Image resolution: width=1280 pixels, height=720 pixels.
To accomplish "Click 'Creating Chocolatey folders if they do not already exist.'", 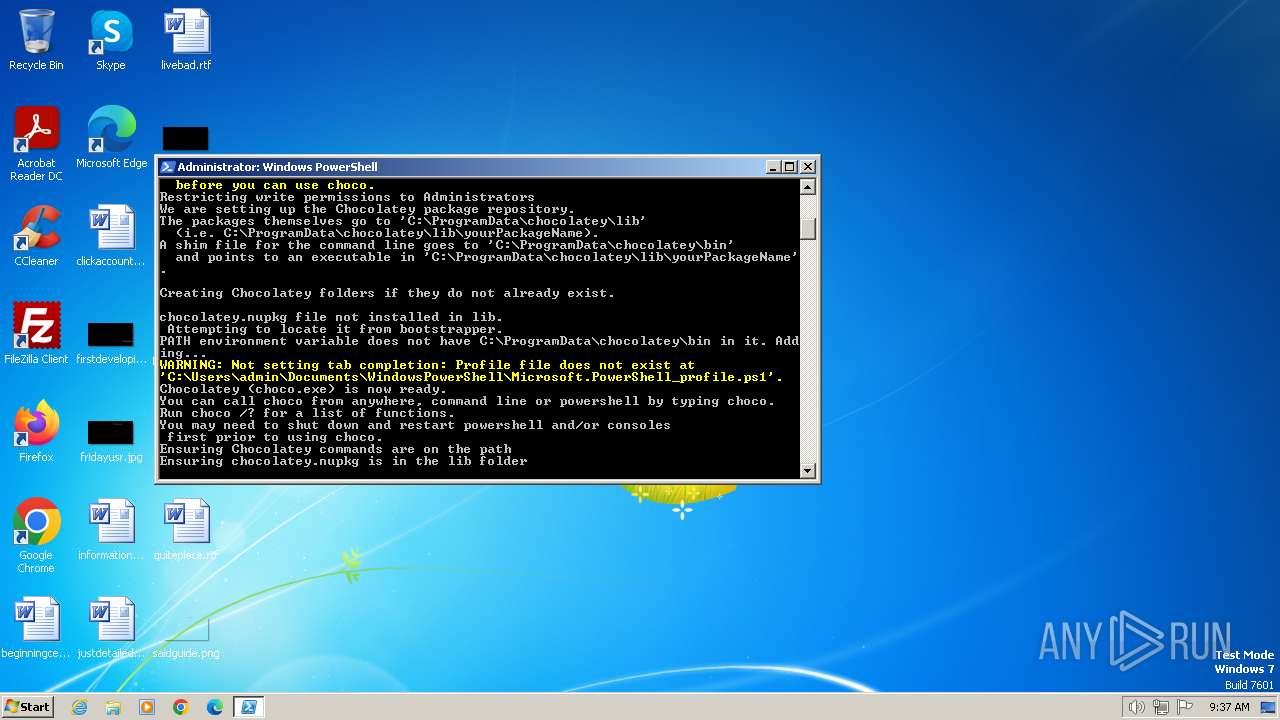I will point(387,293).
